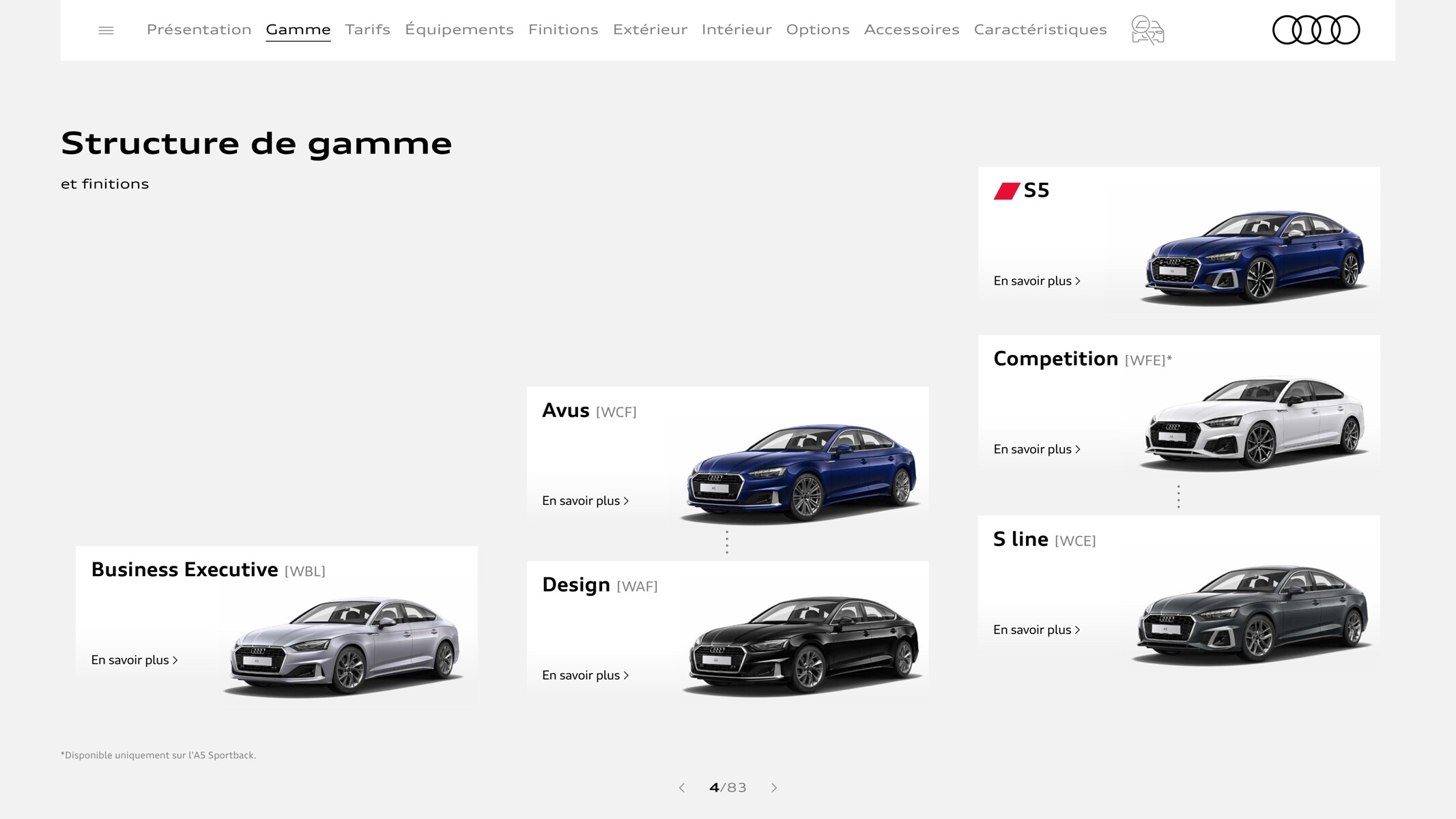Open the hamburger menu icon
The width and height of the screenshot is (1456, 819).
point(106,30)
